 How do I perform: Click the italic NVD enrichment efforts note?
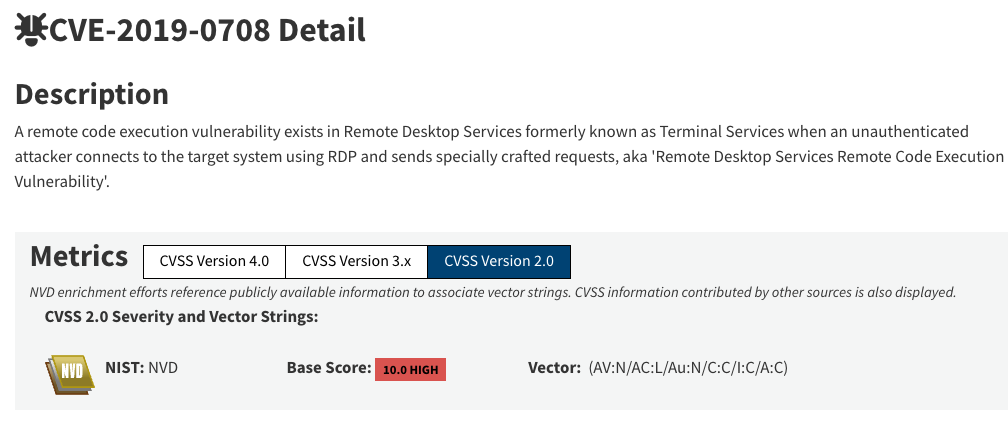(493, 292)
